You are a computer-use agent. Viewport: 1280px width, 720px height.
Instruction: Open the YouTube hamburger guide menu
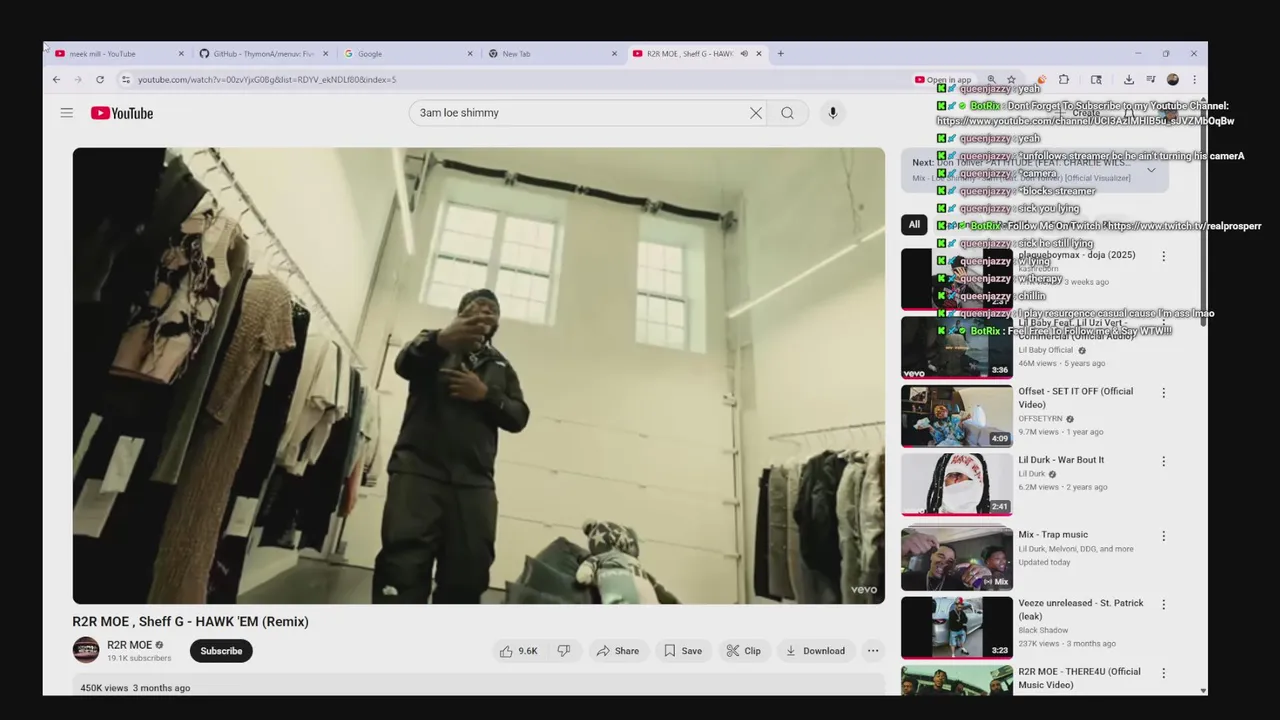point(67,113)
